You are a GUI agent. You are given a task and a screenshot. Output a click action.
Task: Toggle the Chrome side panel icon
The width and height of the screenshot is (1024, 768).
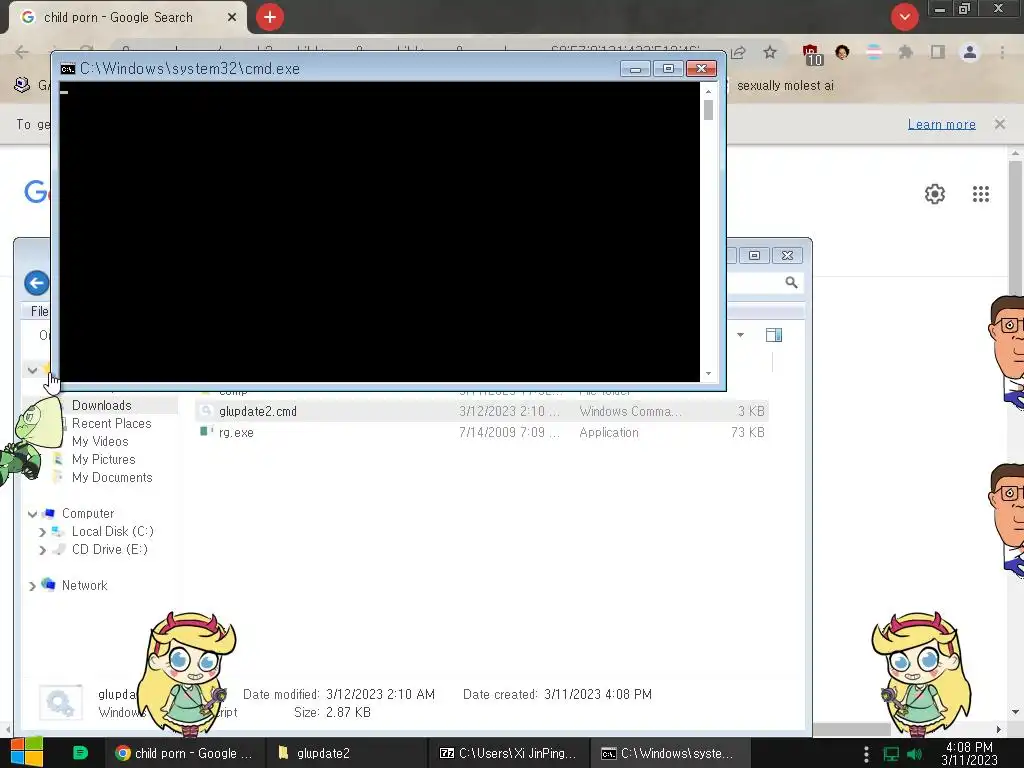coord(937,52)
